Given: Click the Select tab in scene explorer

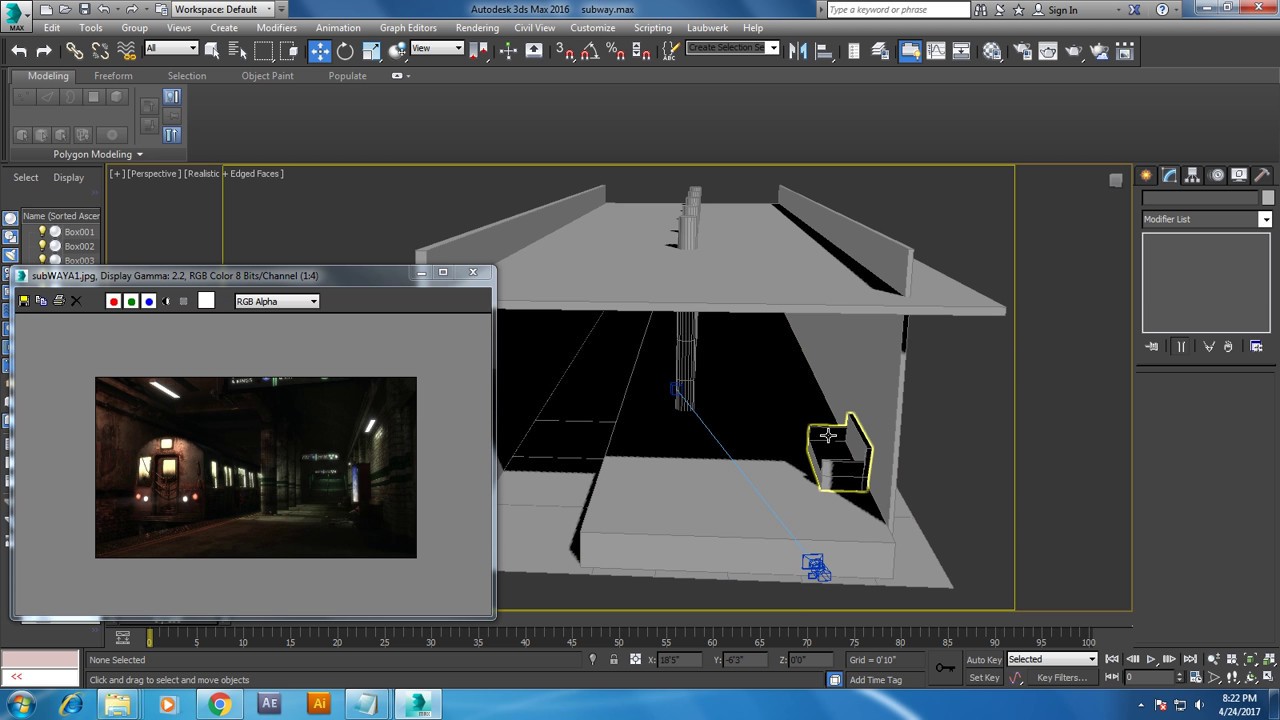Looking at the screenshot, I should (26, 178).
